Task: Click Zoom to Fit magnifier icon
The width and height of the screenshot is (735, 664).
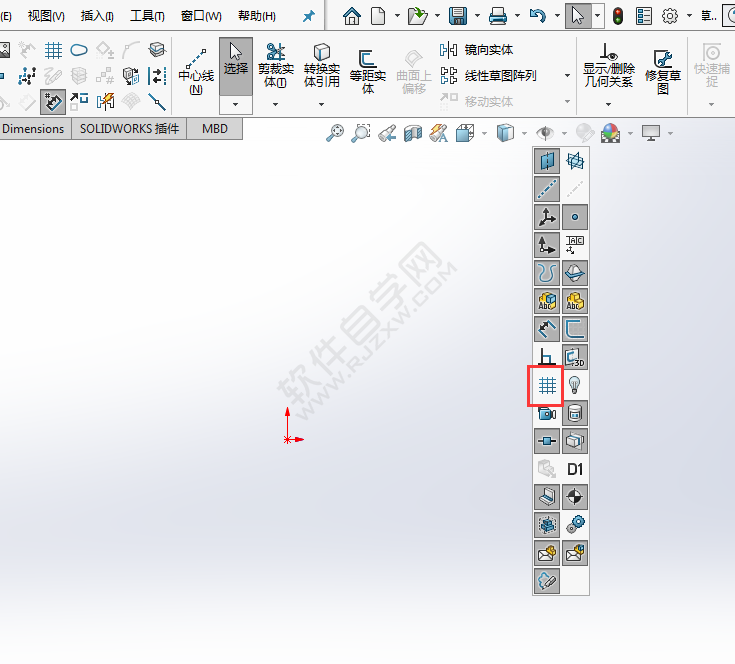Action: tap(335, 133)
